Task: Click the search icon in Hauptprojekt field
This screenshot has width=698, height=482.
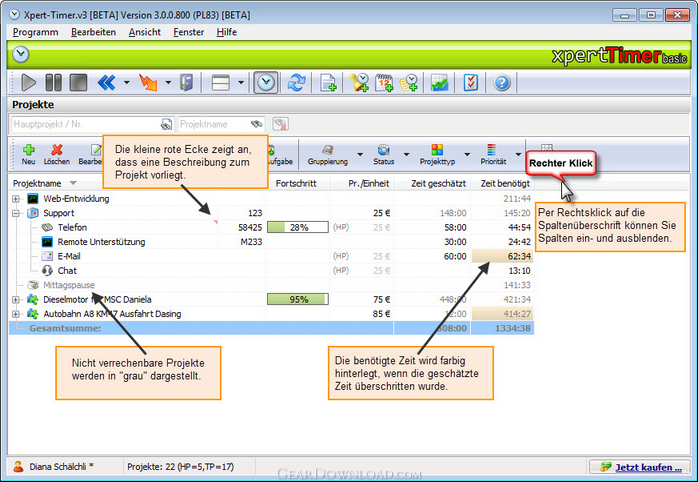Action: [166, 125]
